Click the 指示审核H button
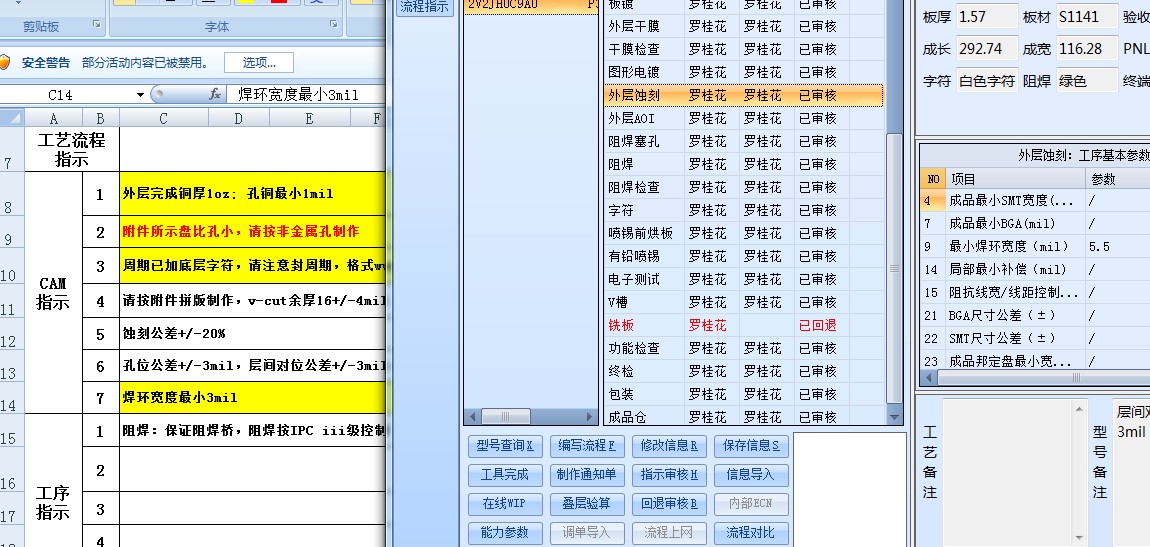Screen dimensions: 1150x547 [x=669, y=475]
